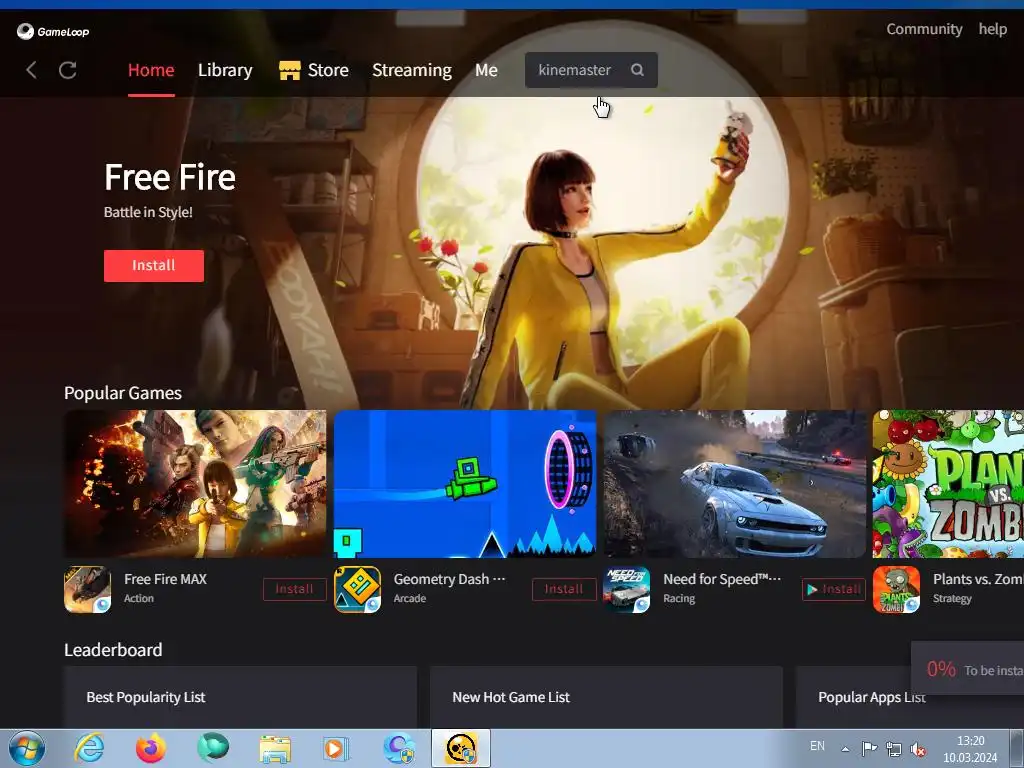
Task: Open the help link
Action: click(x=993, y=29)
